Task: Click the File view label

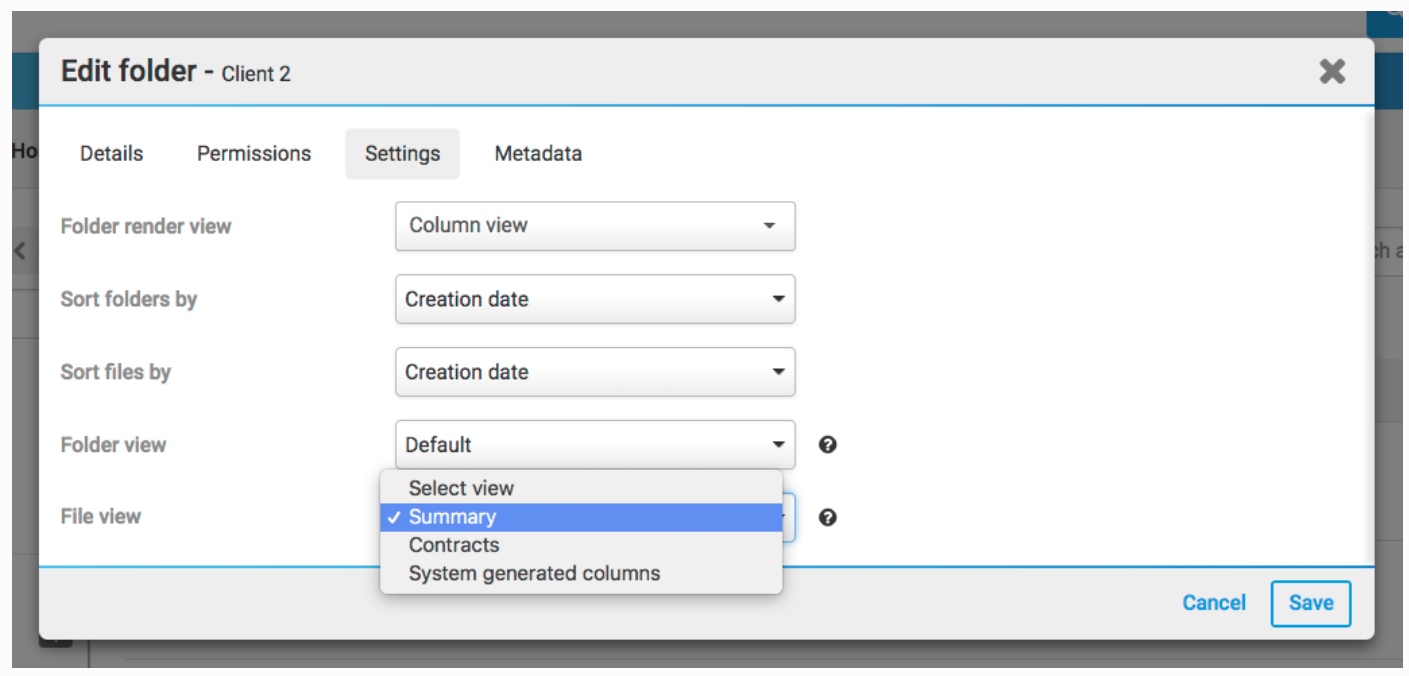Action: click(101, 517)
